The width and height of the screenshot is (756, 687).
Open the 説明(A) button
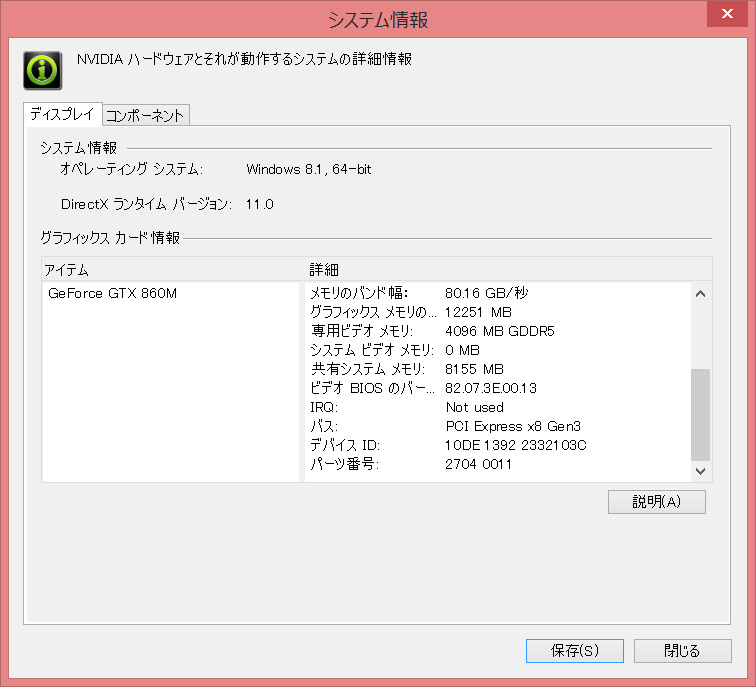[657, 502]
